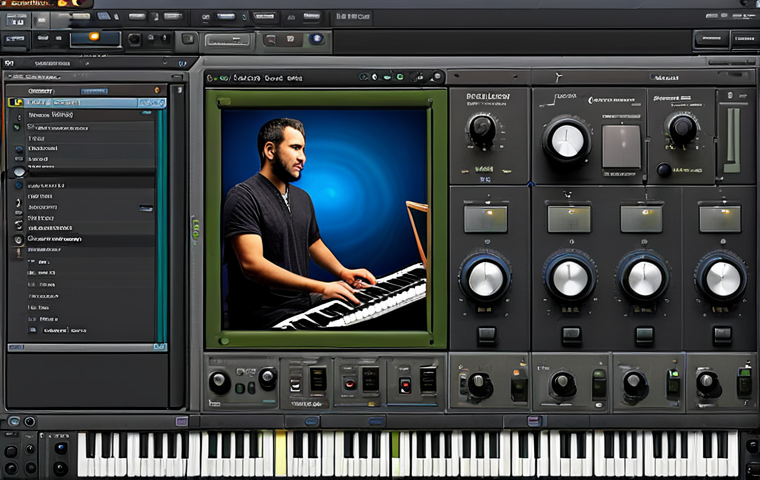The height and width of the screenshot is (480, 760).
Task: Click the second LED display button in middle row
Action: (569, 219)
